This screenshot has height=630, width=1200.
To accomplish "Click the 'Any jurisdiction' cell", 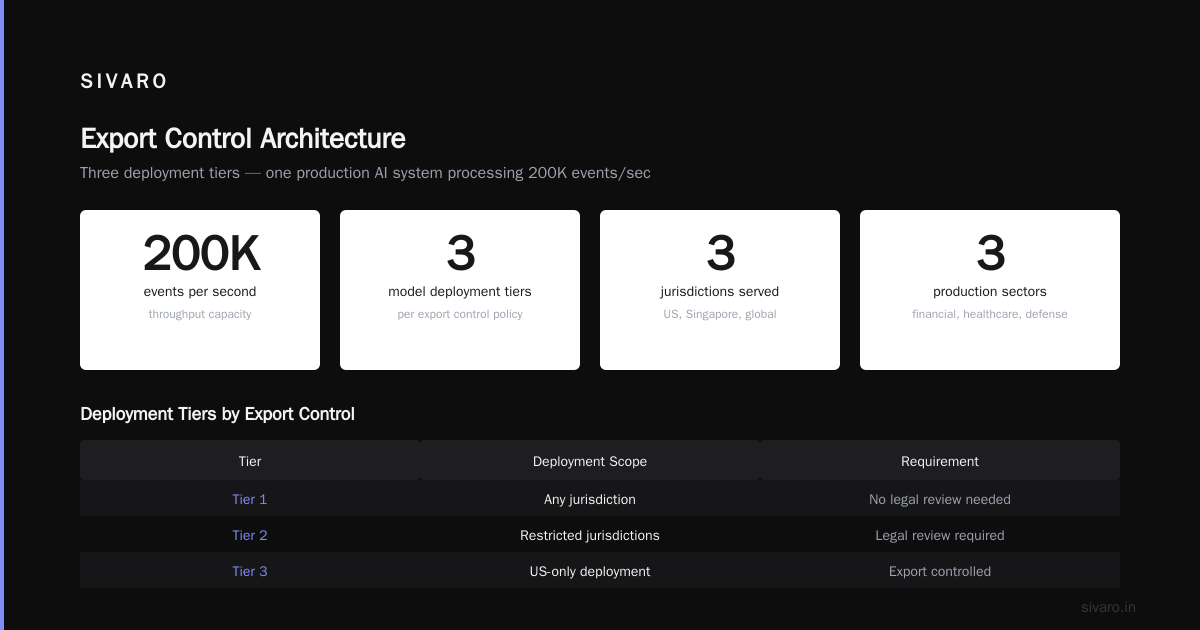I will pyautogui.click(x=590, y=499).
